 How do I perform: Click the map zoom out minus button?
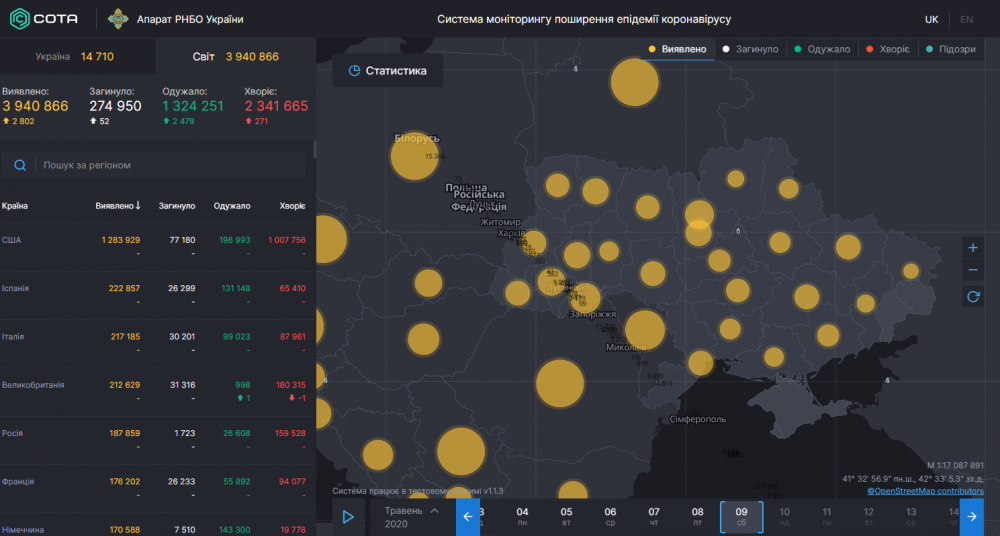pos(973,271)
